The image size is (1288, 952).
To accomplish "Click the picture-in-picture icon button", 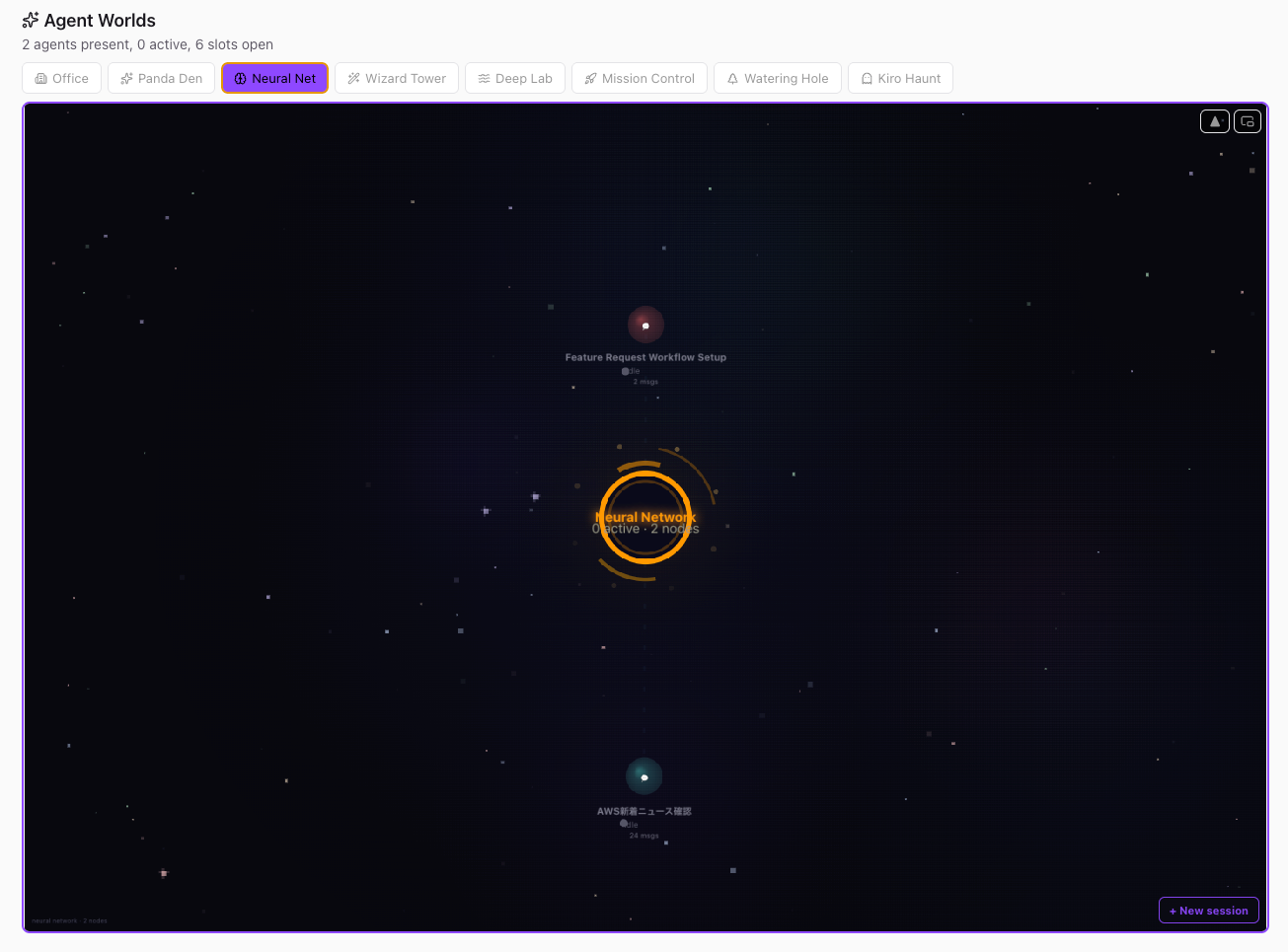I will point(1248,121).
